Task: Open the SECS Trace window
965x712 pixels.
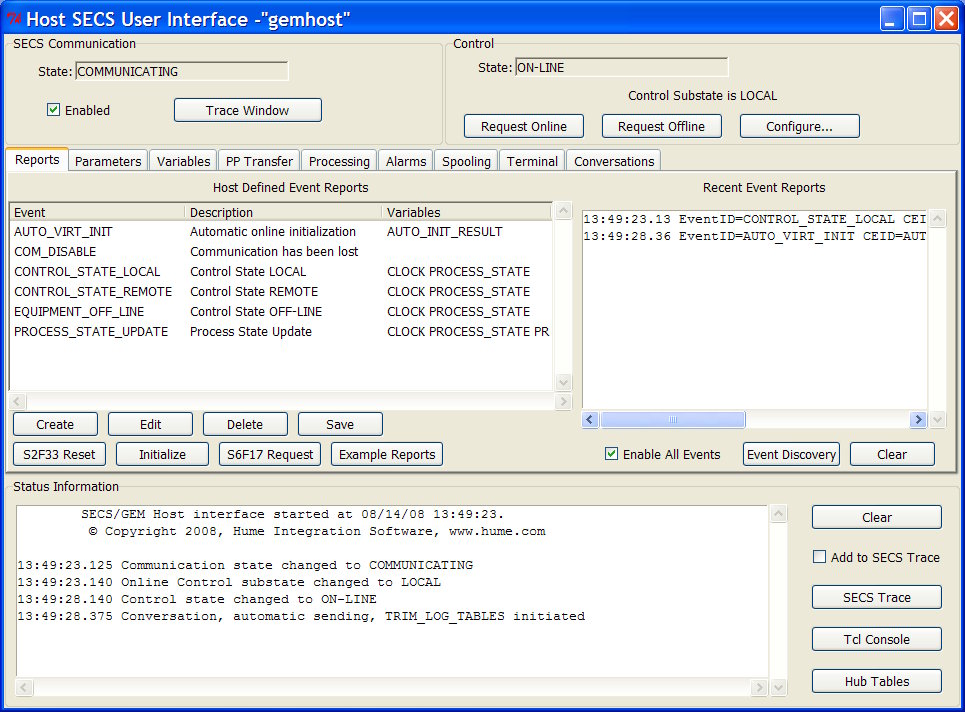Action: click(x=876, y=597)
